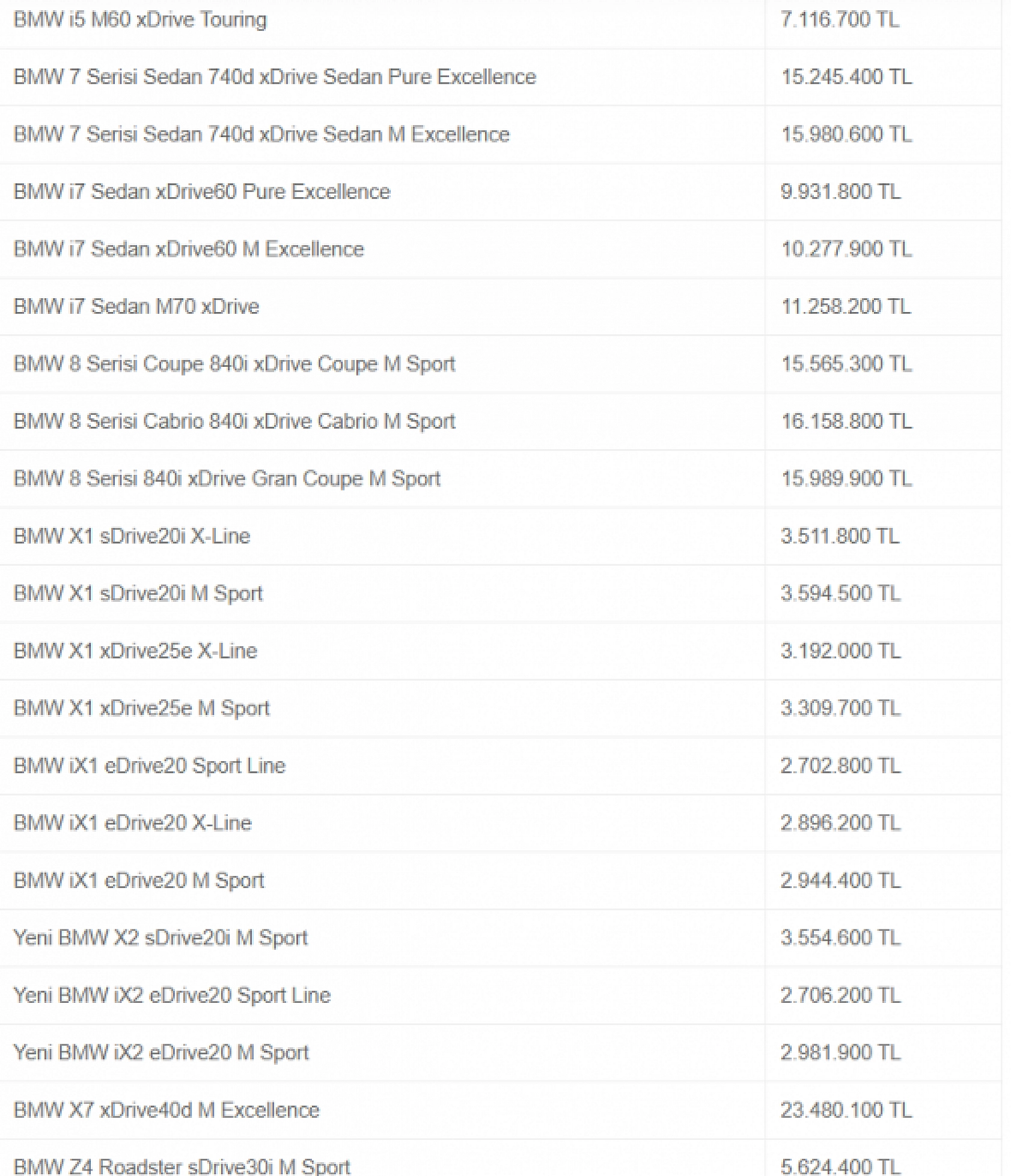Select the 23.480.100 TL X7 price

(x=846, y=1110)
